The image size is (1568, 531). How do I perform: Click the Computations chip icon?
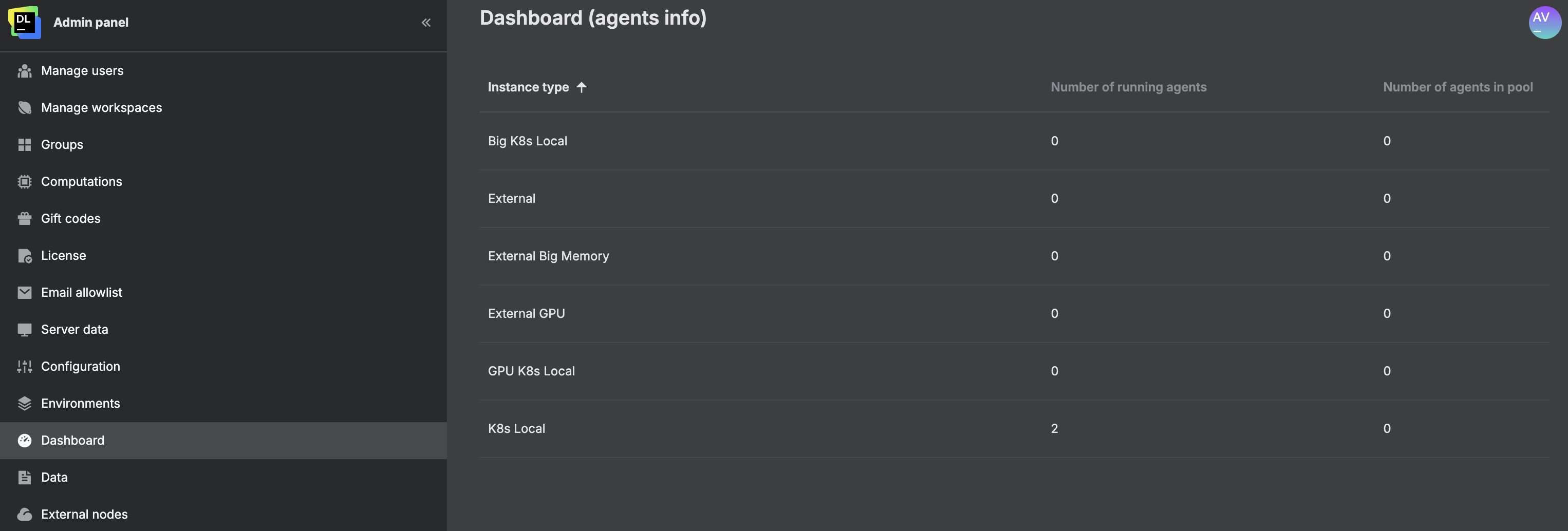pos(24,182)
